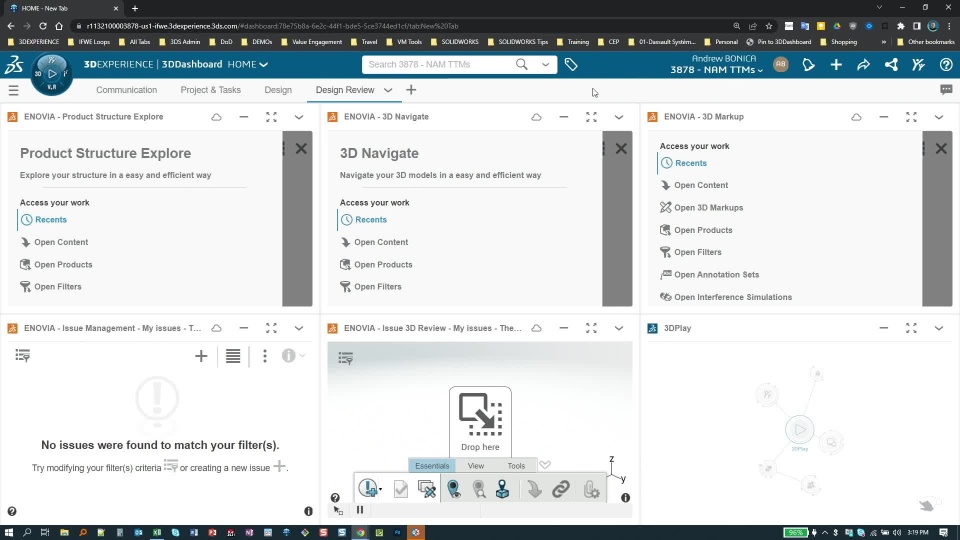Viewport: 960px width, 540px height.
Task: Click the 3DPlay play button graphic
Action: [800, 429]
